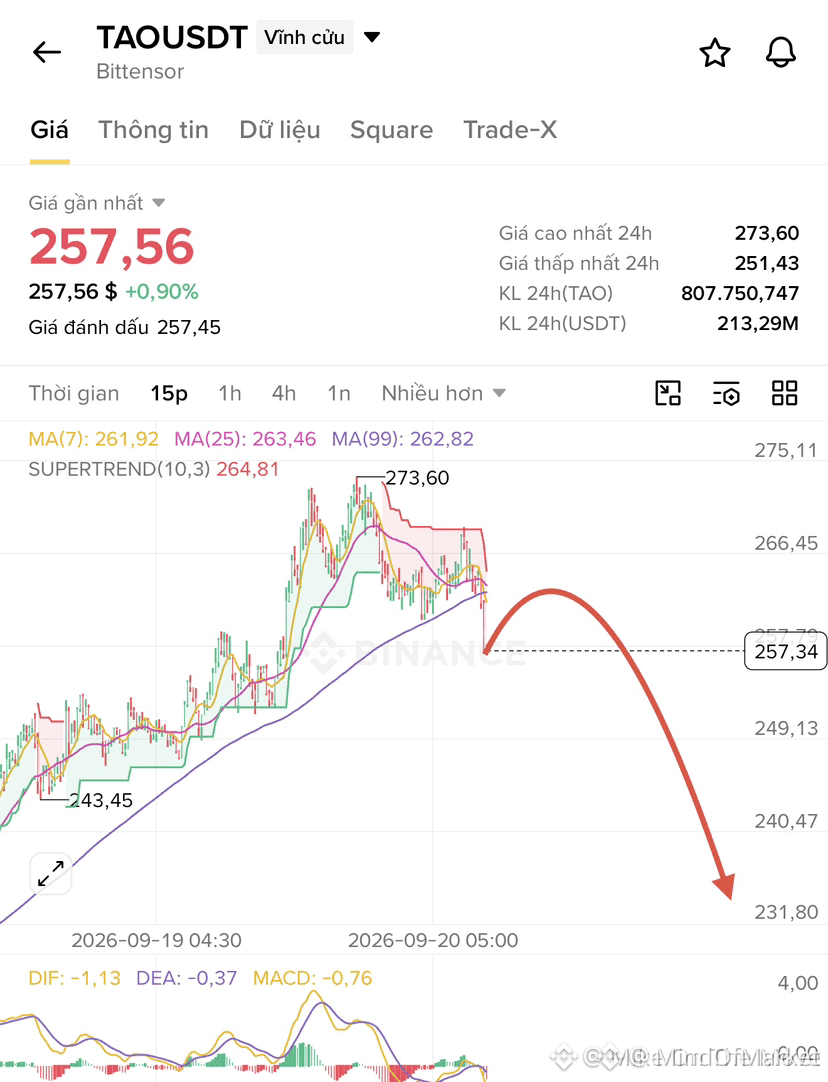Screen dimensions: 828x1082
Task: Expand the Nhiều hơn timeframe menu
Action: click(x=444, y=393)
